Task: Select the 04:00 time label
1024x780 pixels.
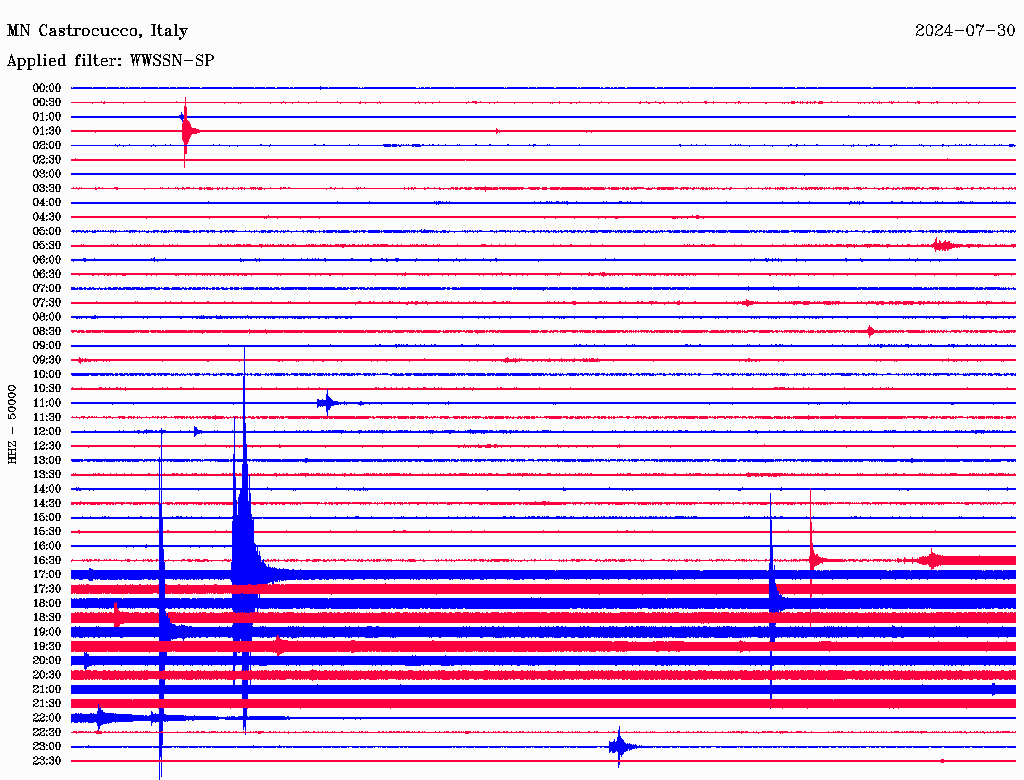Action: (46, 203)
